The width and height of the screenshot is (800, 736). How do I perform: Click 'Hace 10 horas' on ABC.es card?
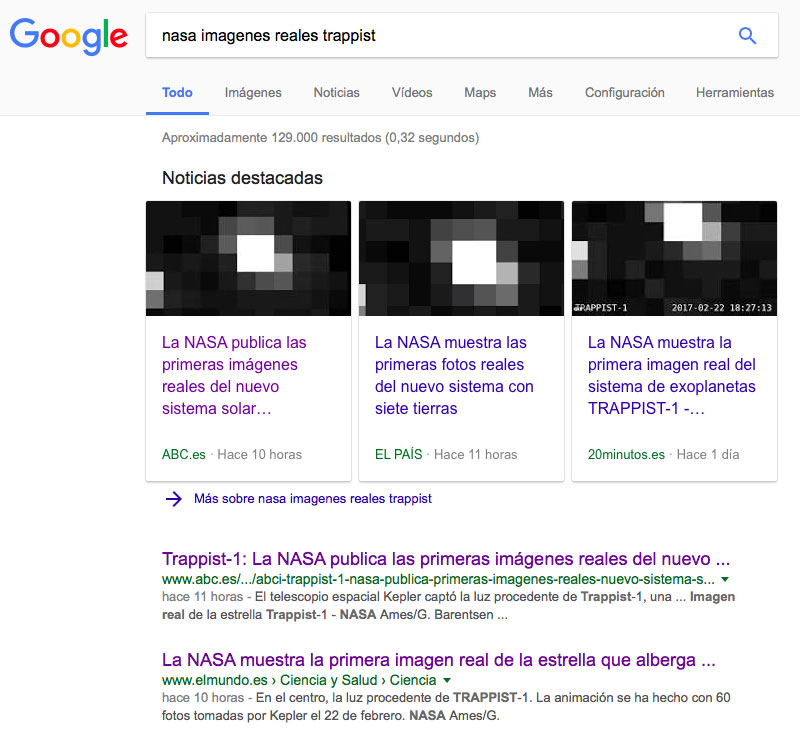[x=260, y=454]
